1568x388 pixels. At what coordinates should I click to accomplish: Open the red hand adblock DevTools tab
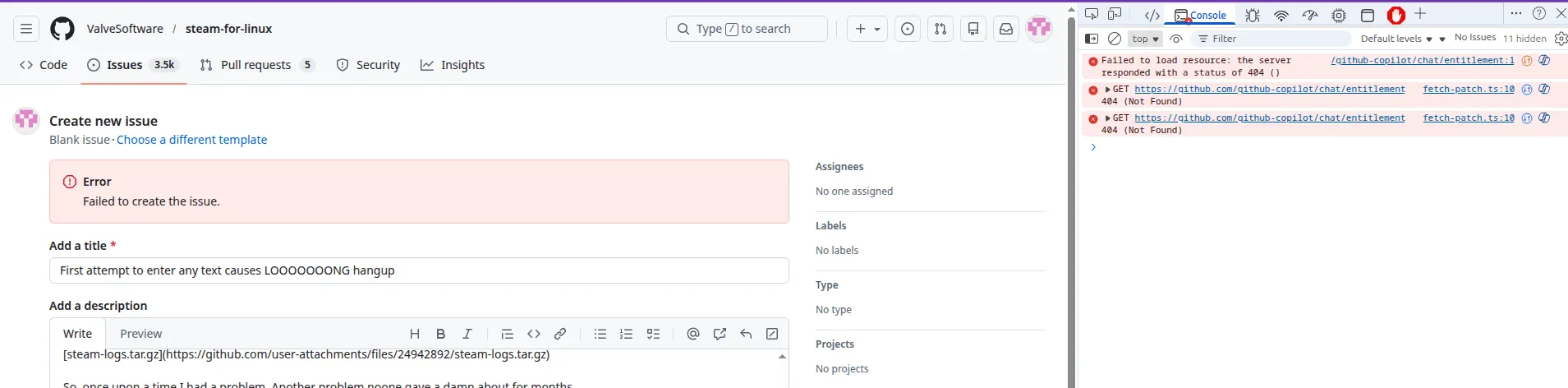(1396, 15)
